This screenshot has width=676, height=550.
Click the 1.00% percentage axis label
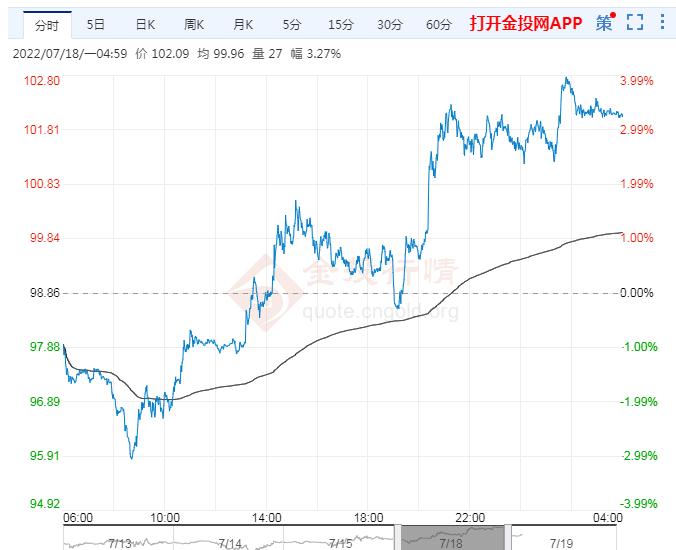(637, 238)
